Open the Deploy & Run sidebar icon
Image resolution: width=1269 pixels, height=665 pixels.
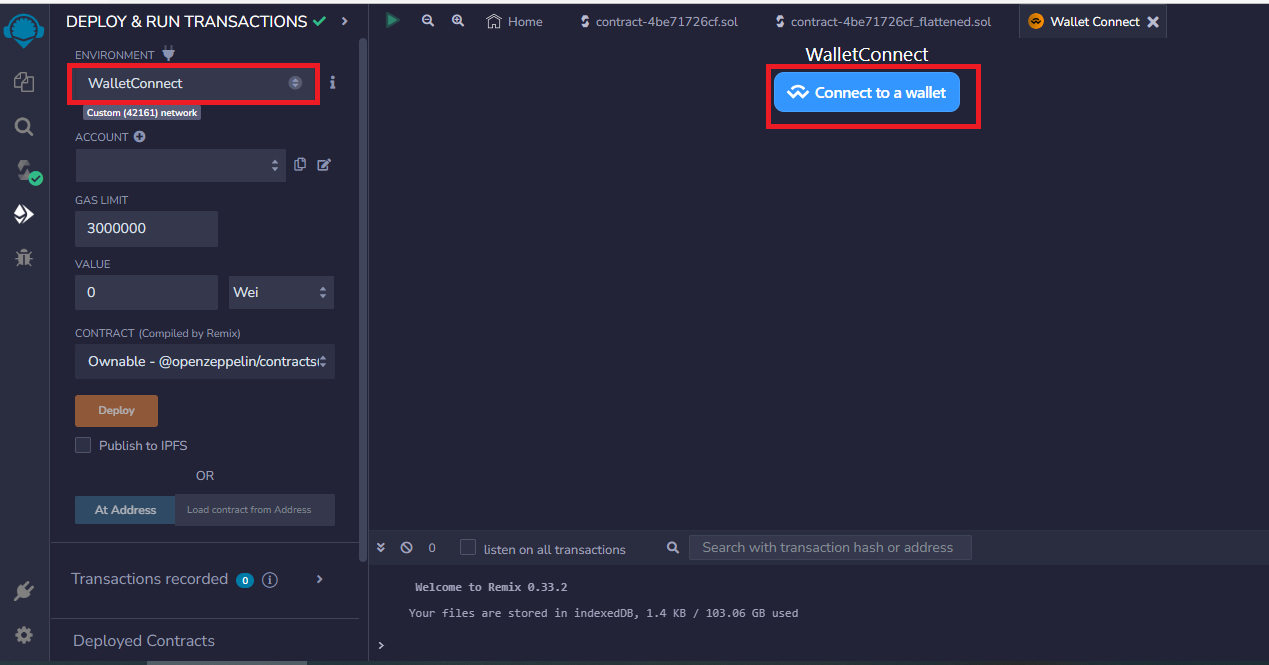pyautogui.click(x=24, y=214)
